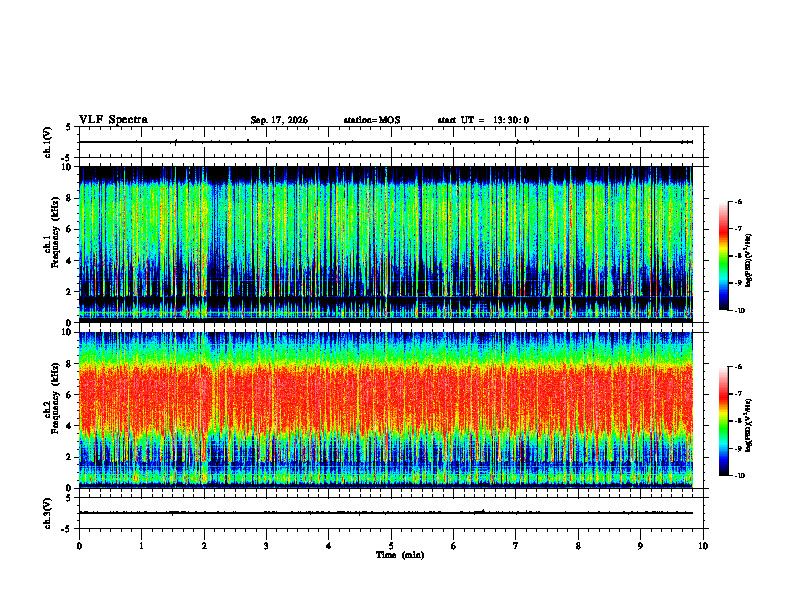The image size is (792, 612).
Task: Click the station=MOS label
Action: pos(372,120)
